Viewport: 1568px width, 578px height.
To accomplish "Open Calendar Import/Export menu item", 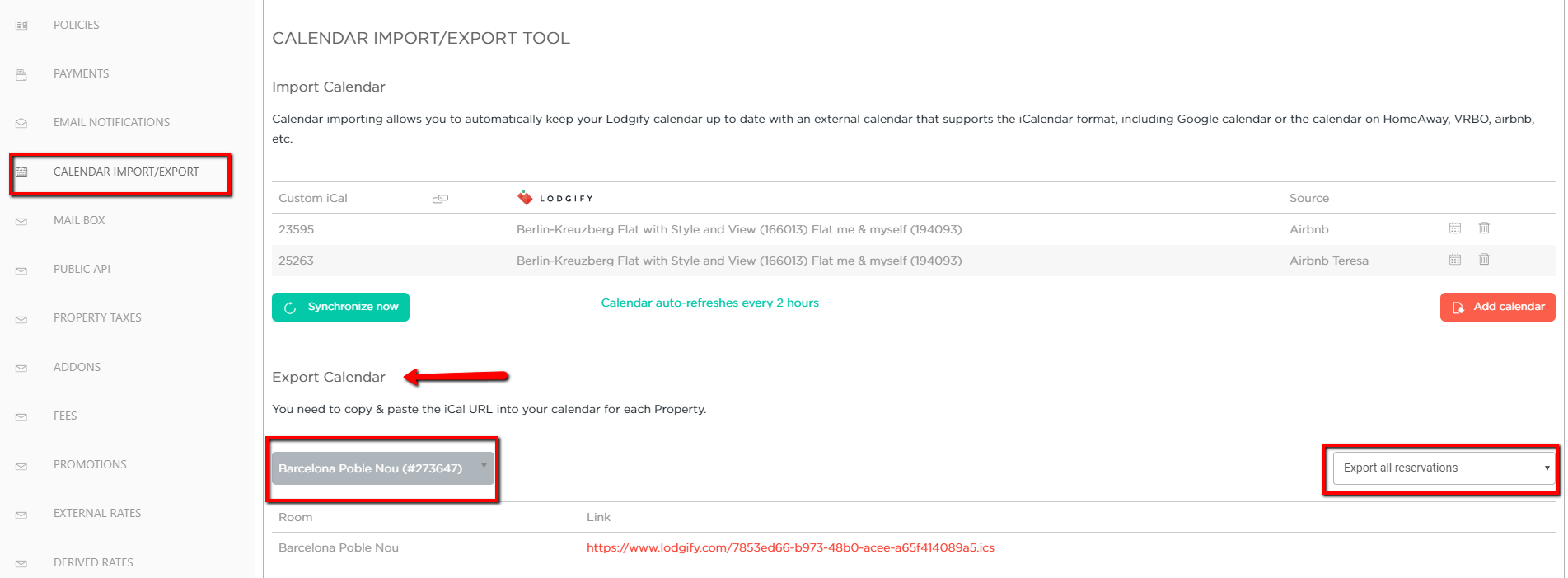I will (126, 172).
